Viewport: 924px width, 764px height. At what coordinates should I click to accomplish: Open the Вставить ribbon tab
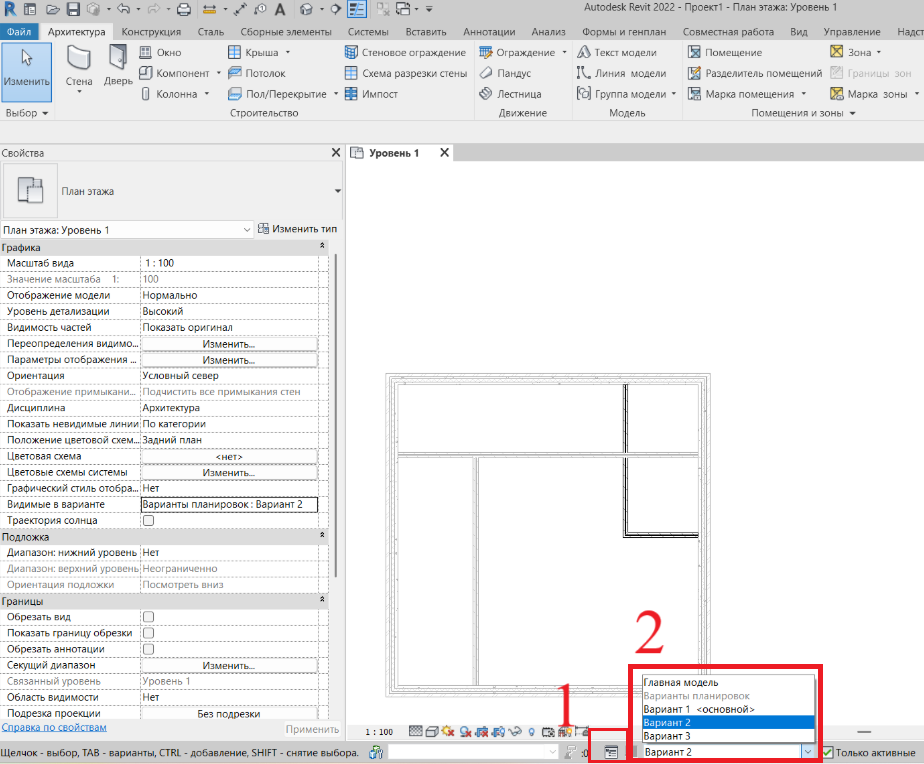(426, 32)
